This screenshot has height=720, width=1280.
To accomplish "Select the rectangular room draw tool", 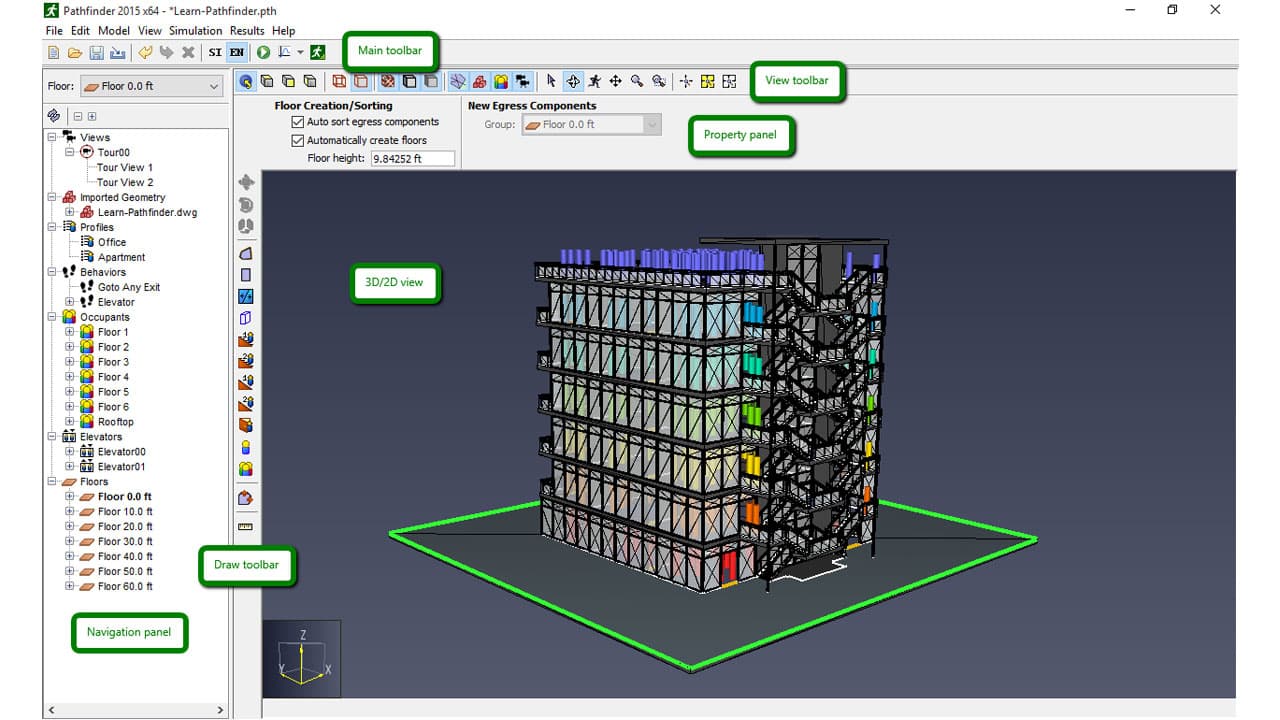I will click(245, 275).
